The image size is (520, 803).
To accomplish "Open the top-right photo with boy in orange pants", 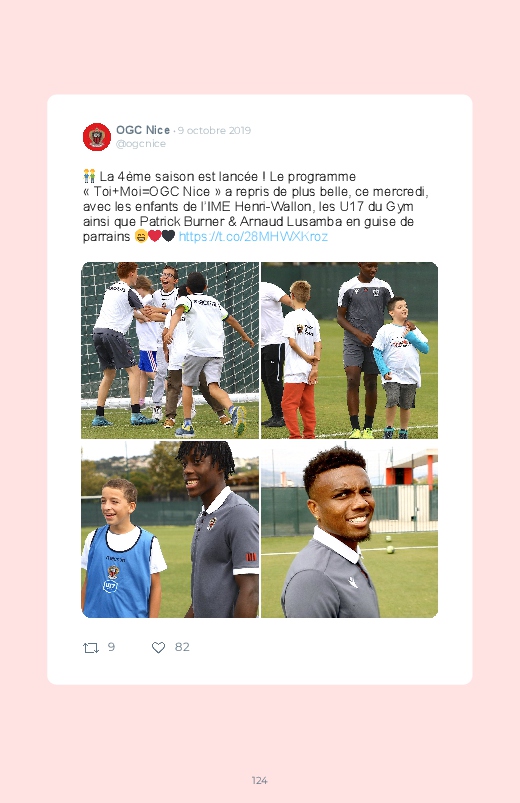I will [x=349, y=350].
